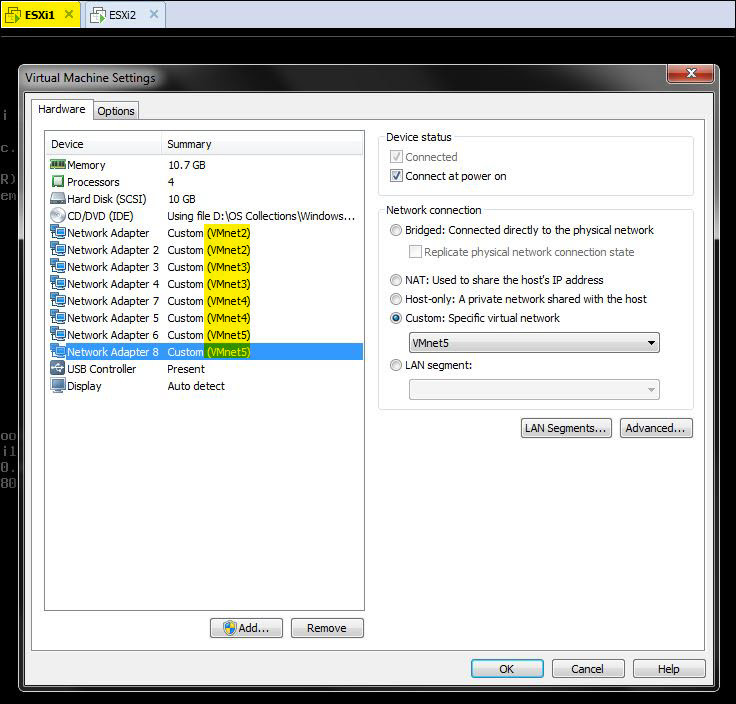Select the CD/DVD (IDE) disc icon
The height and width of the screenshot is (704, 736).
coord(58,215)
